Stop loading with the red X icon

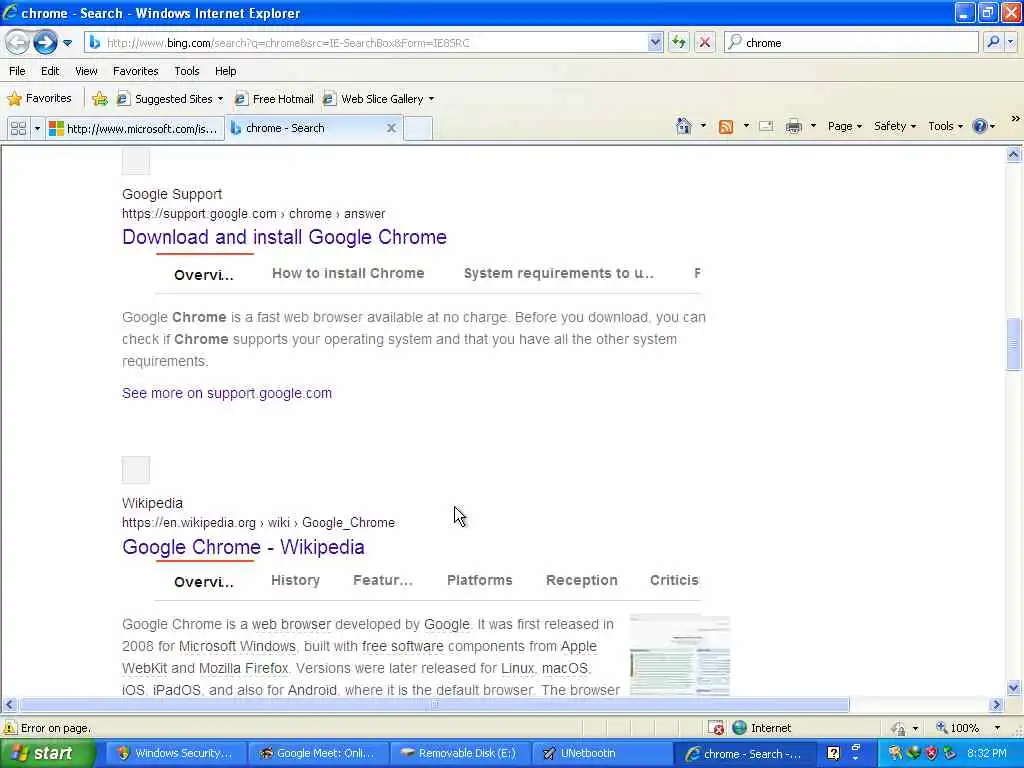click(x=705, y=42)
